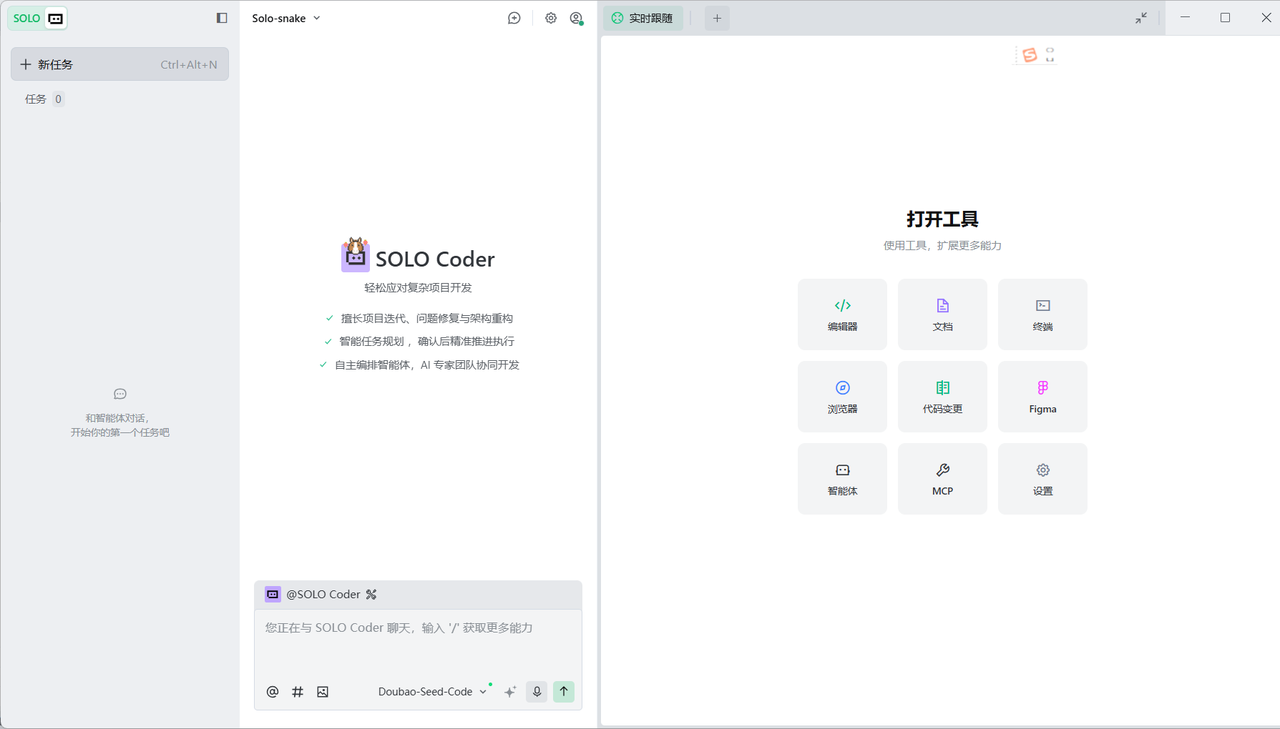
Task: Attach an image with picture icon
Action: 322,691
